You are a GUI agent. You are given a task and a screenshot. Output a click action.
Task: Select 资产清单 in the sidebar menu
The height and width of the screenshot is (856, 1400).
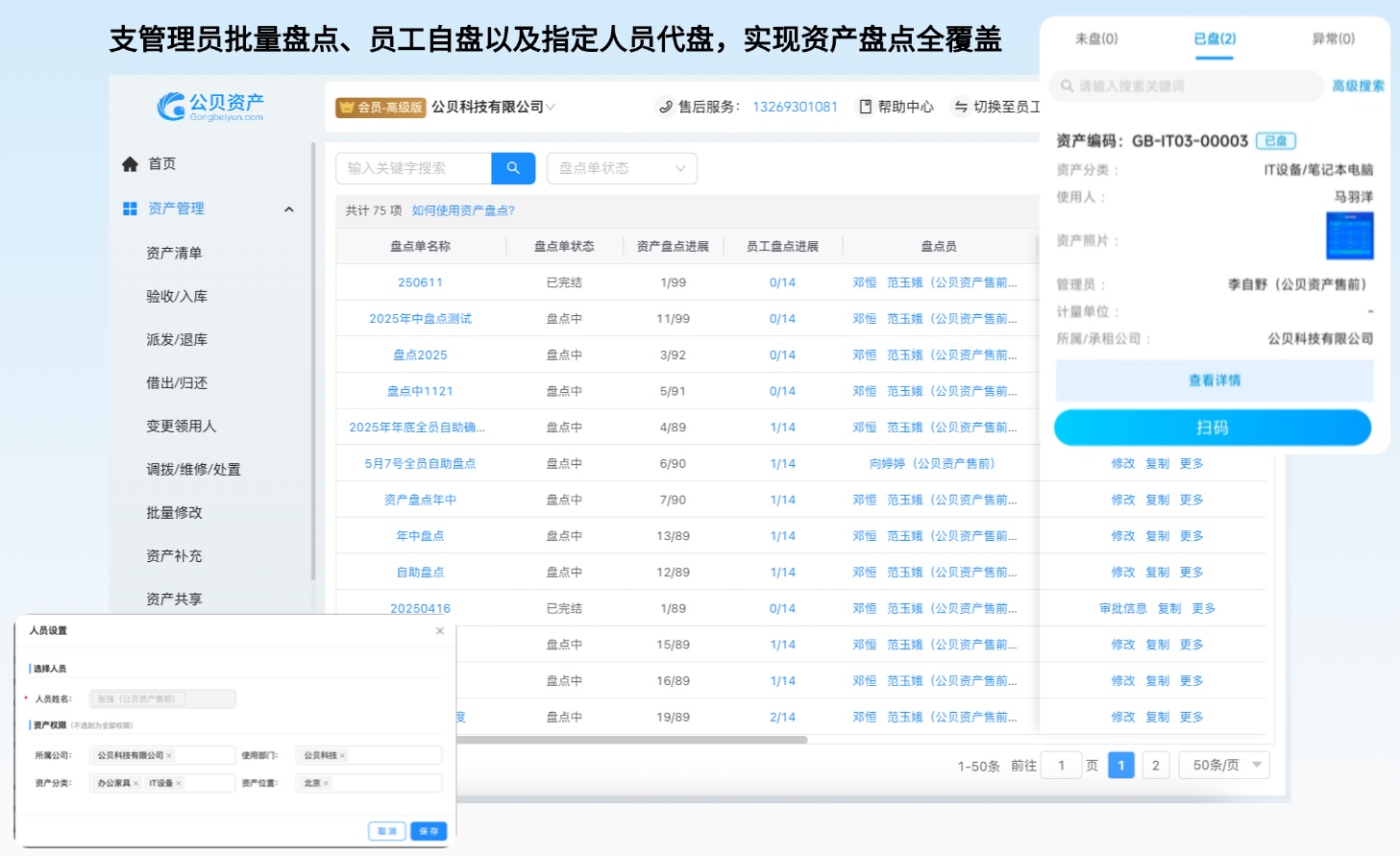(174, 253)
